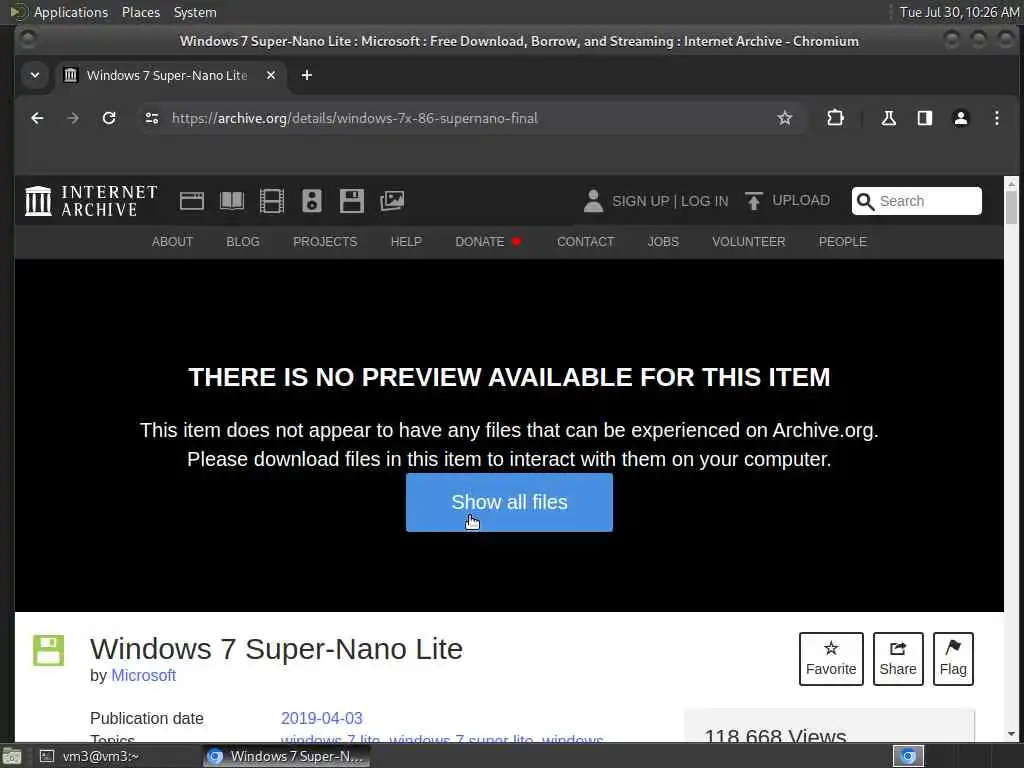Close the Windows 7 Super-Nano Lite tab

[271, 75]
